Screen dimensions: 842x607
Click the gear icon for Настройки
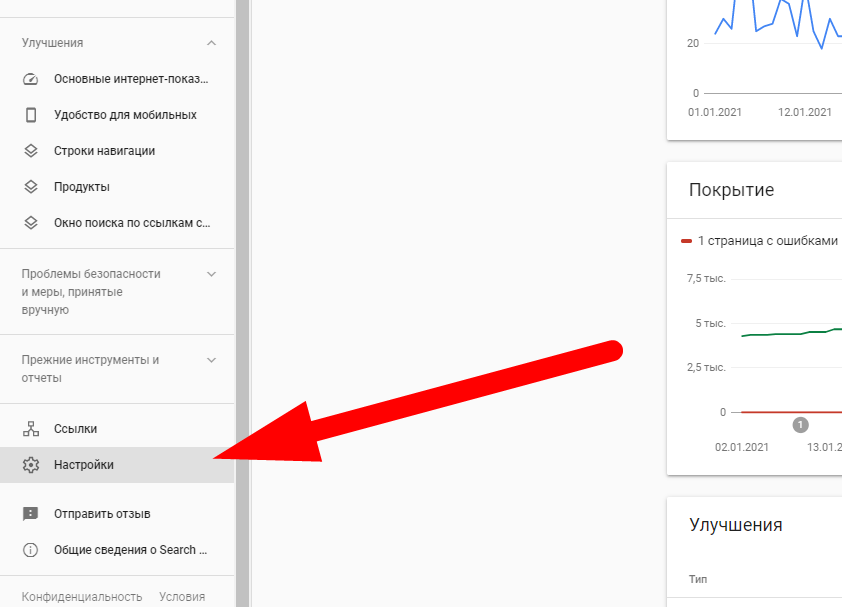click(x=31, y=465)
